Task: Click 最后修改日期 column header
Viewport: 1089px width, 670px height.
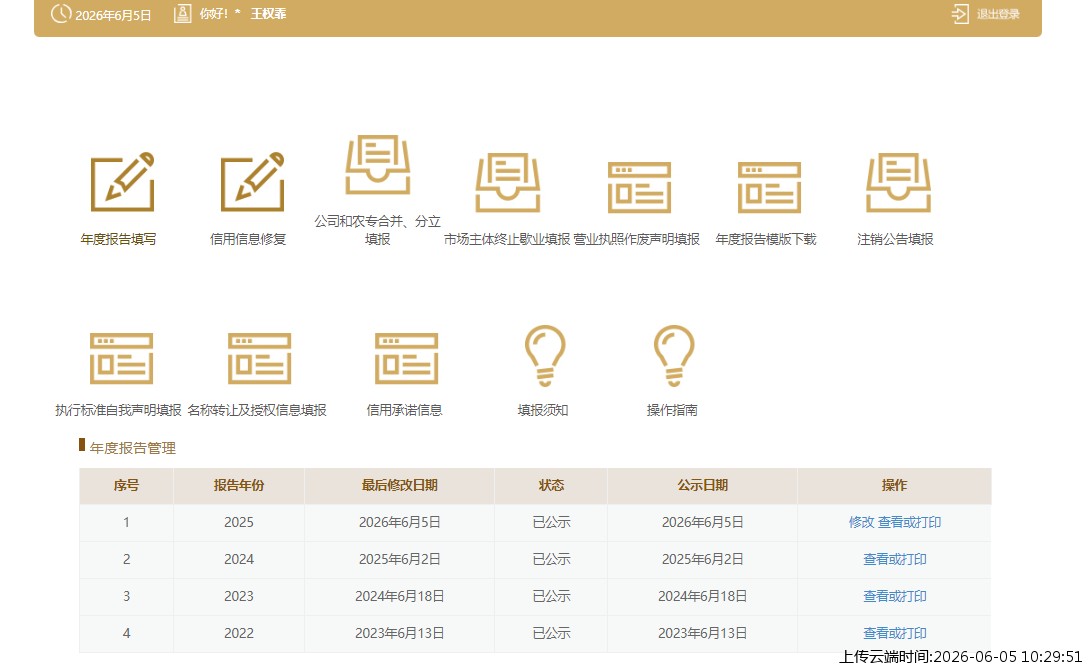Action: (x=399, y=485)
